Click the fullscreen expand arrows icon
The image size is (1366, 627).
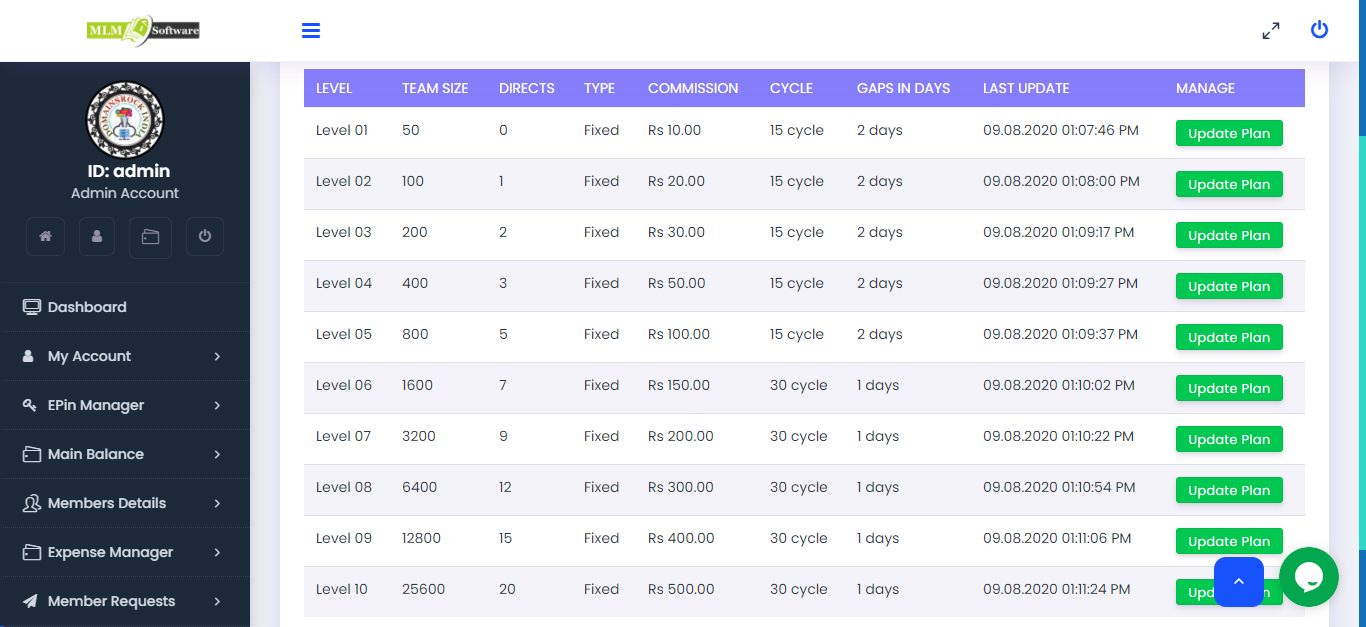(1270, 31)
